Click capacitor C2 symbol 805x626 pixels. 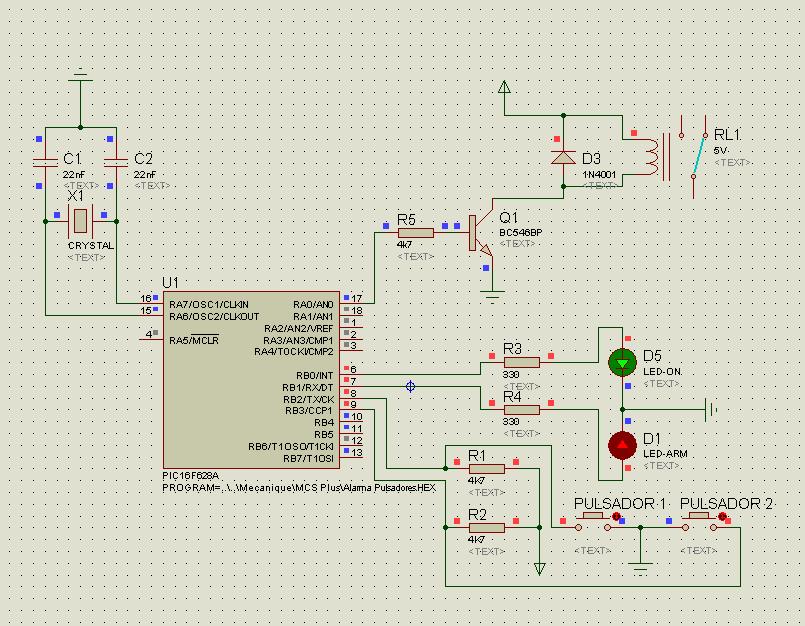coord(115,163)
